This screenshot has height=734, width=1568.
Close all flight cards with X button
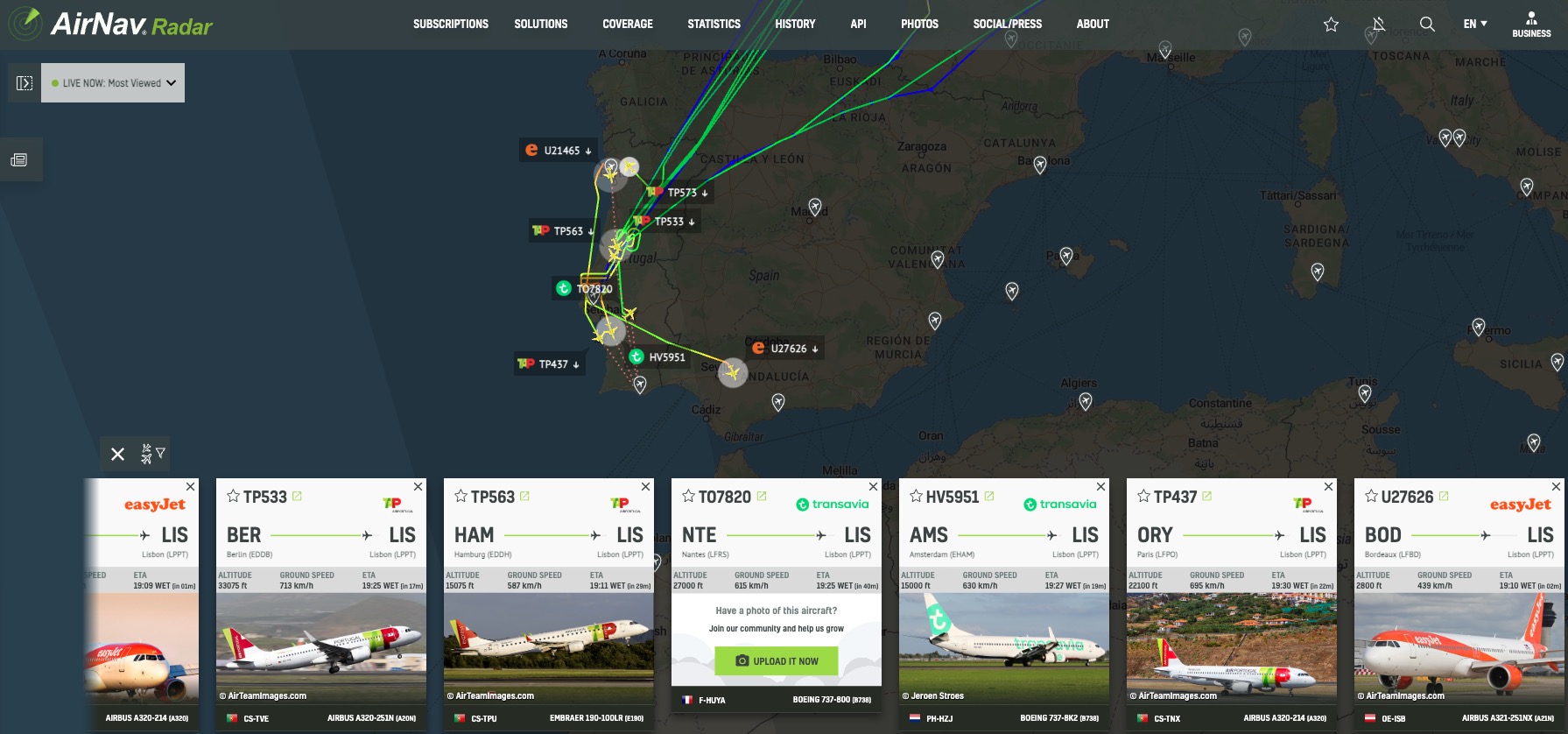click(118, 454)
